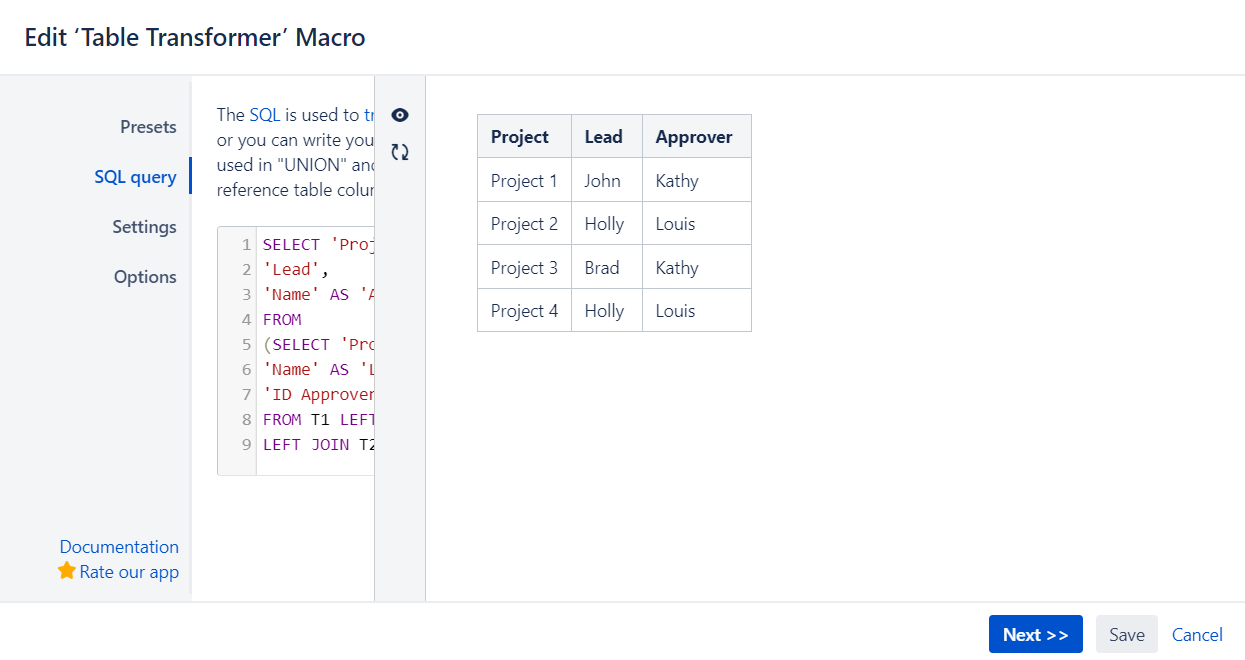Open the Options section
This screenshot has width=1245, height=660.
coord(145,277)
